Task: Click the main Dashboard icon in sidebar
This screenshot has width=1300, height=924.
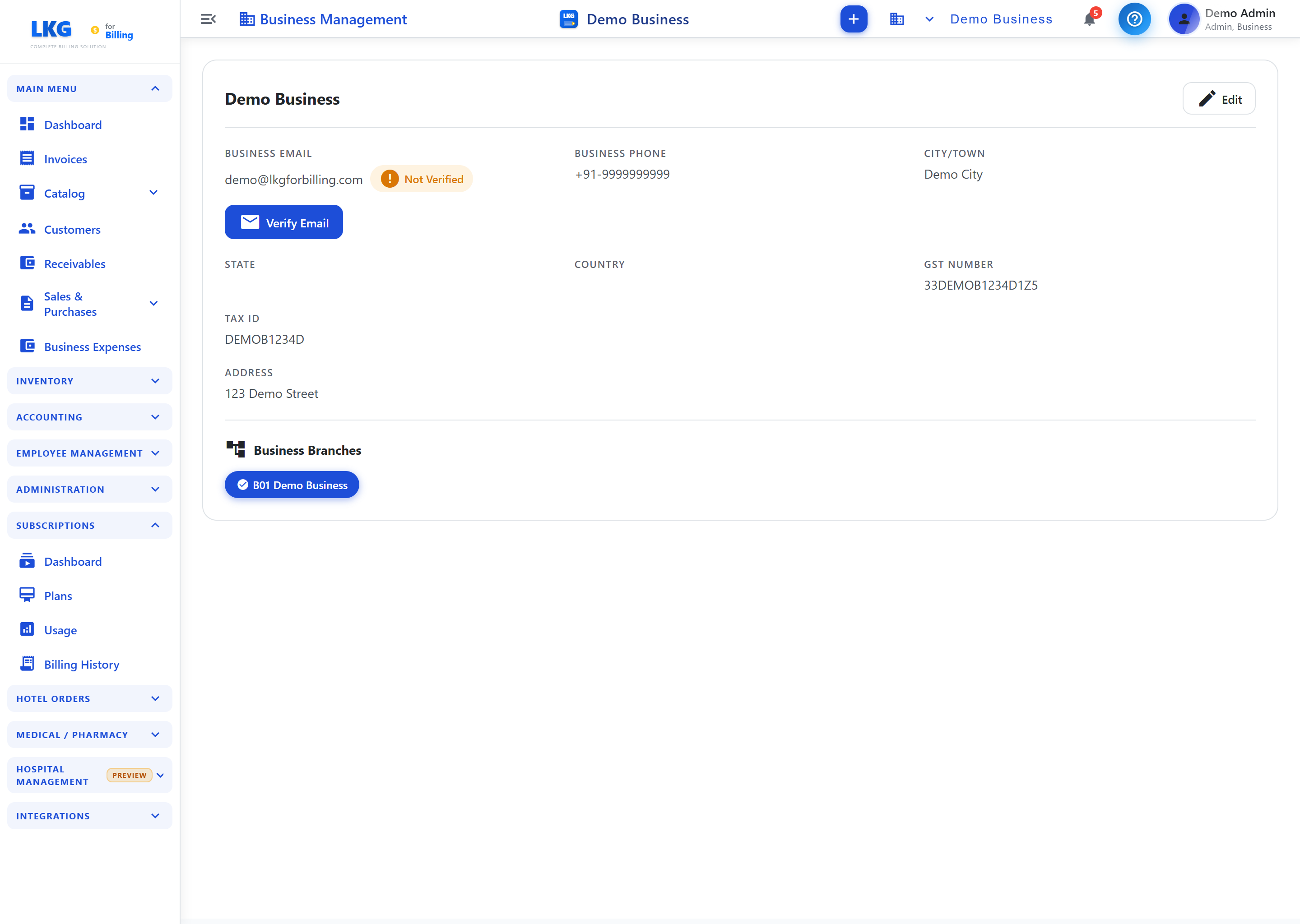Action: (x=27, y=124)
